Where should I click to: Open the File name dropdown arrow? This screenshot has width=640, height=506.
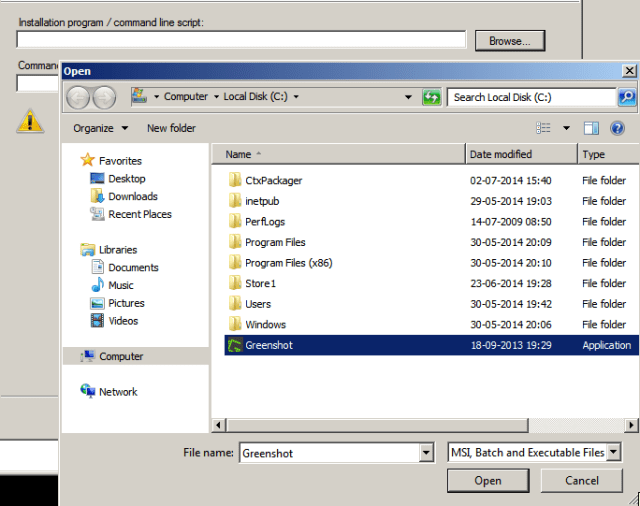tap(426, 453)
